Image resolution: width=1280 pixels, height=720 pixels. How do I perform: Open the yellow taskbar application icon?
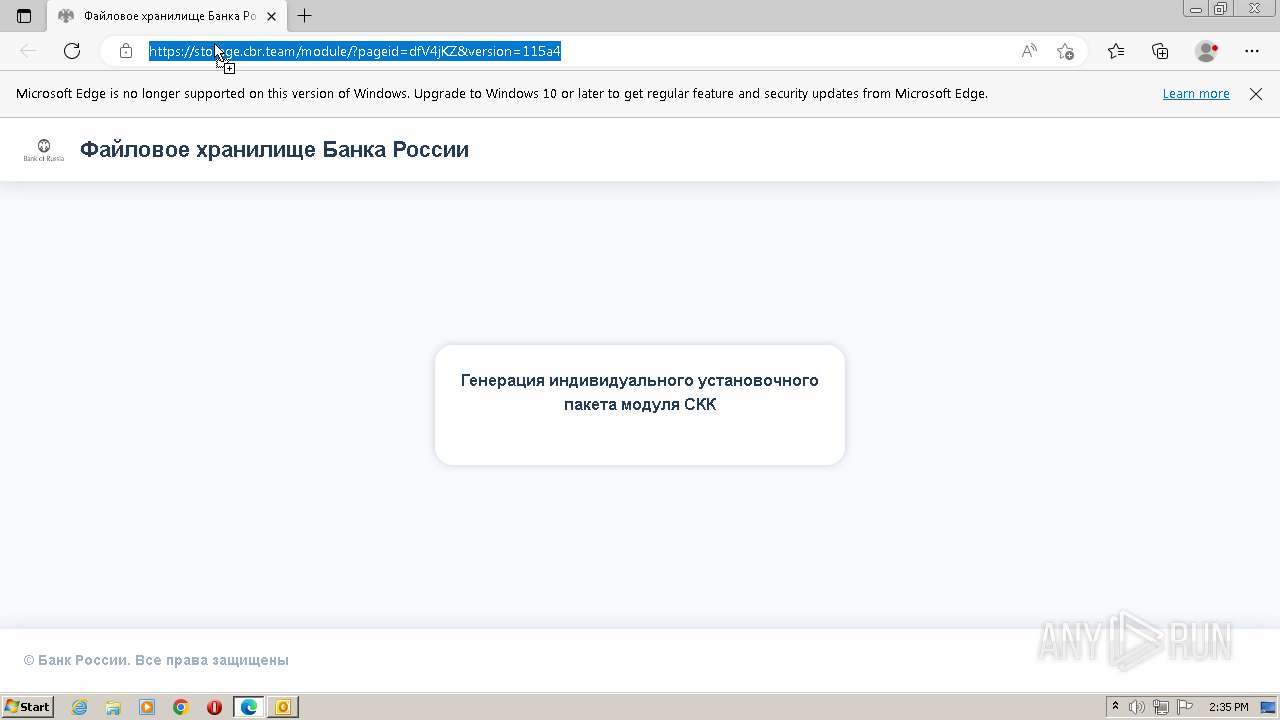(283, 707)
